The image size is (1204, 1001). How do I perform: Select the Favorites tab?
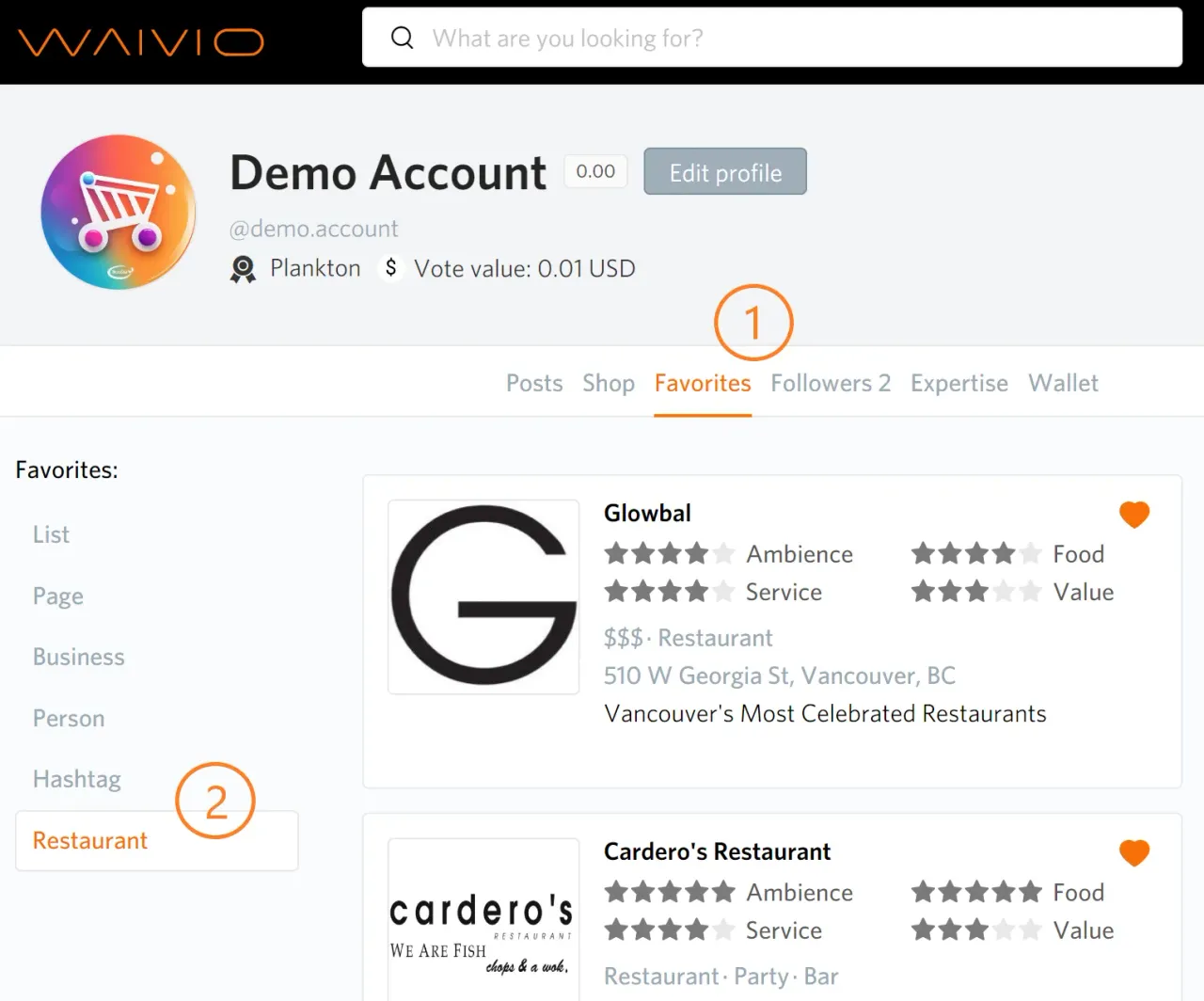[703, 383]
